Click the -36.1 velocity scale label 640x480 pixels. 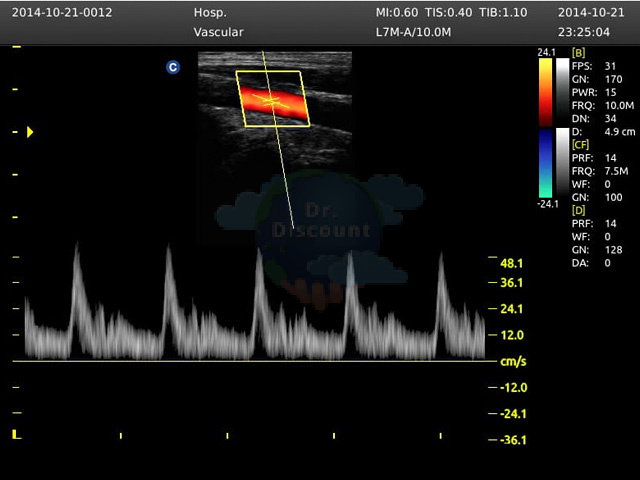click(x=513, y=440)
